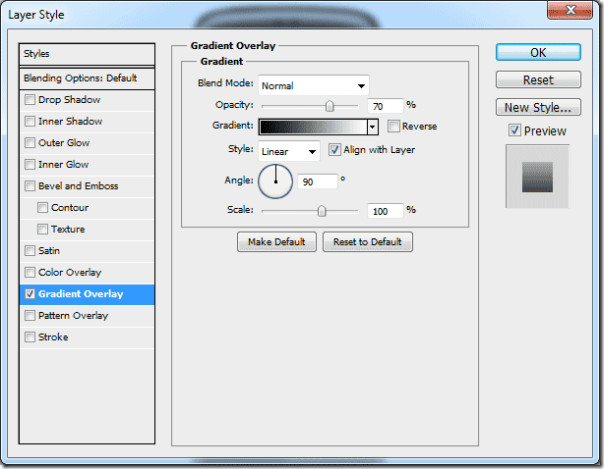604x469 pixels.
Task: Open the Style Linear dropdown
Action: tap(289, 151)
